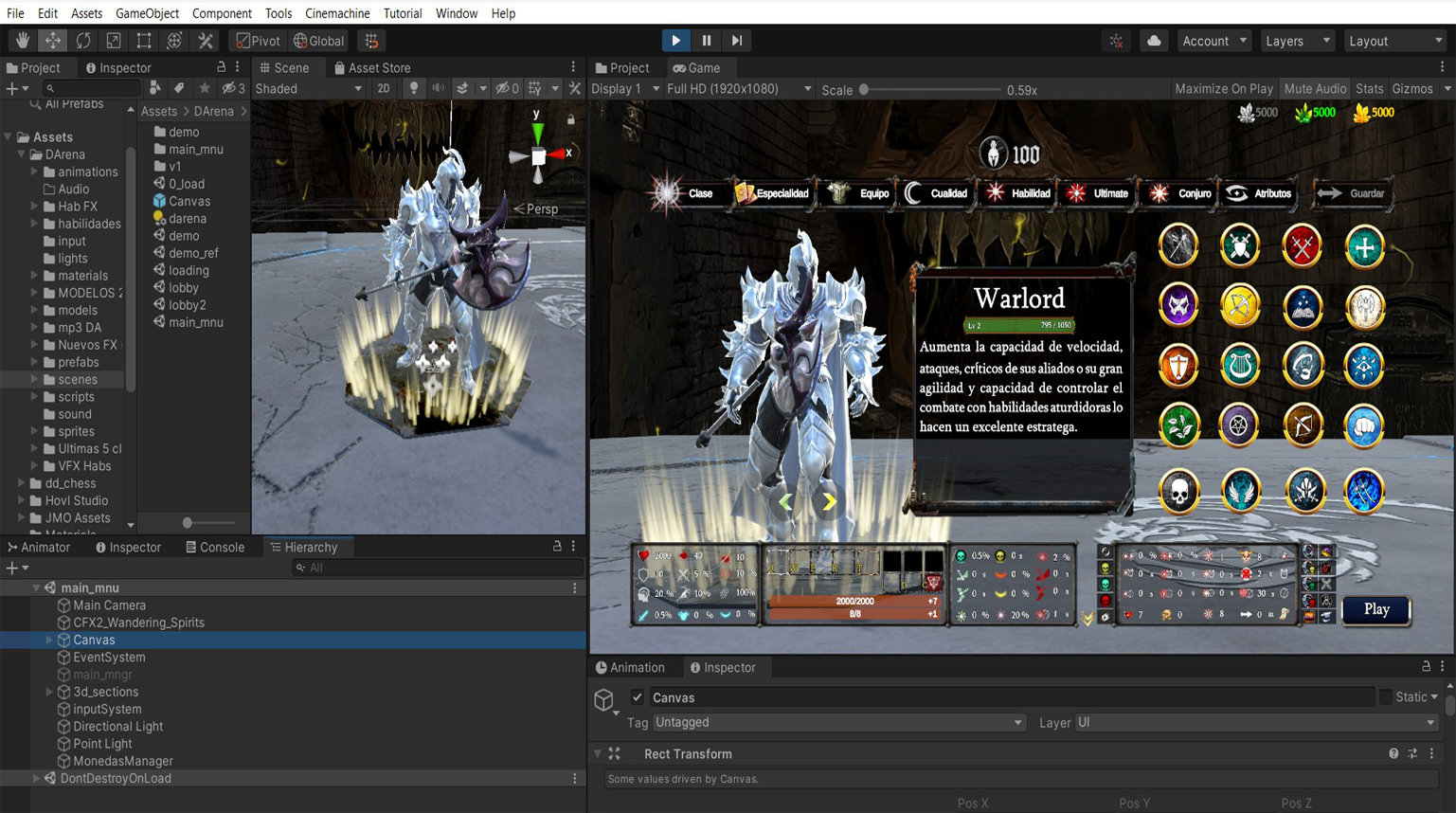Switch to the Asset Store tab
The height and width of the screenshot is (813, 1456).
click(372, 68)
